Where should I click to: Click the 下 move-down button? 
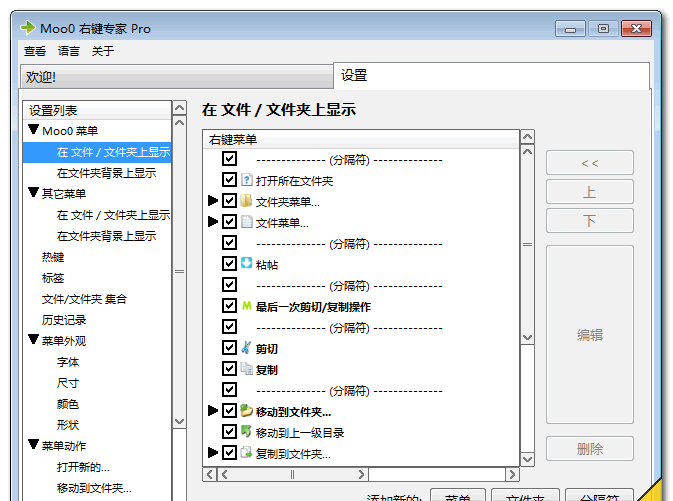coord(590,221)
